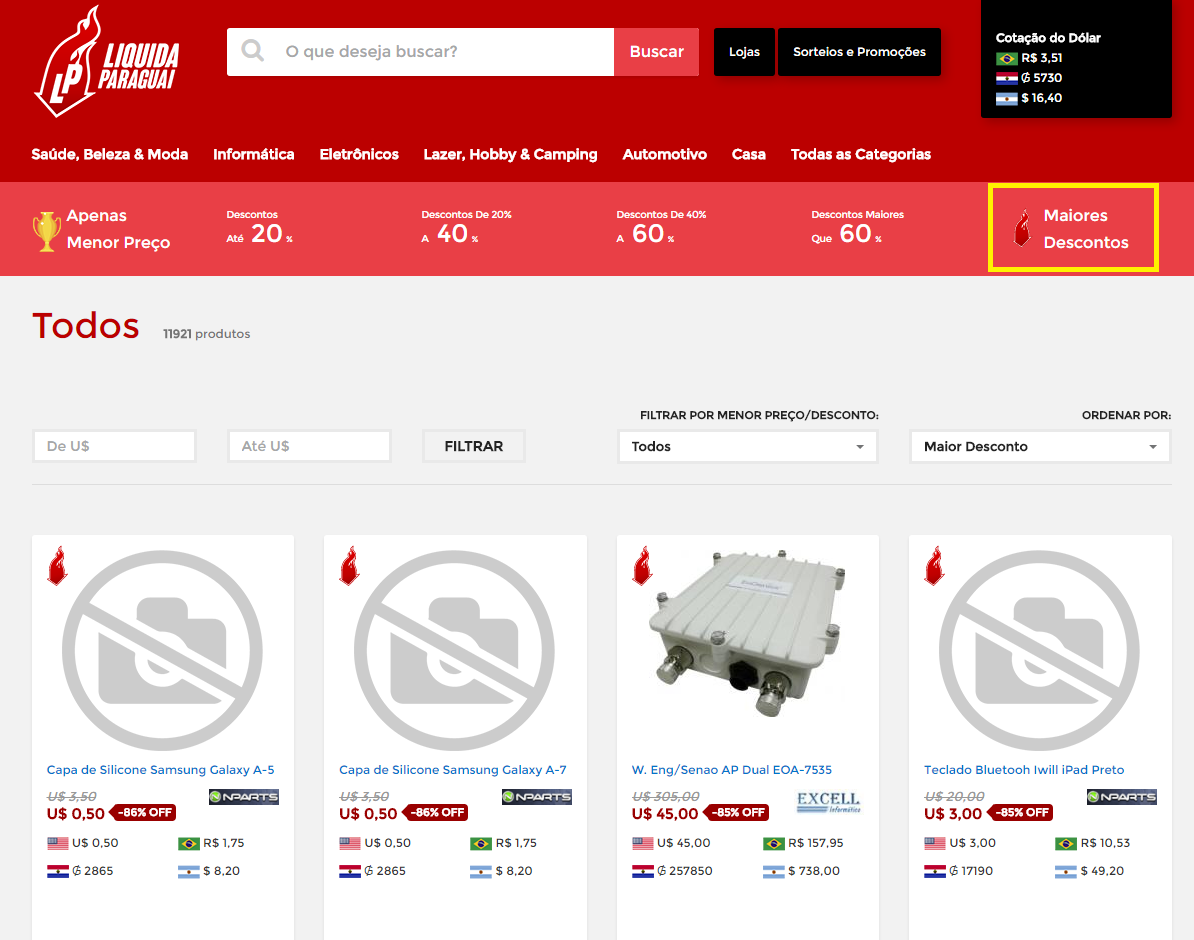
Task: Click the magnifying glass search icon
Action: [253, 51]
